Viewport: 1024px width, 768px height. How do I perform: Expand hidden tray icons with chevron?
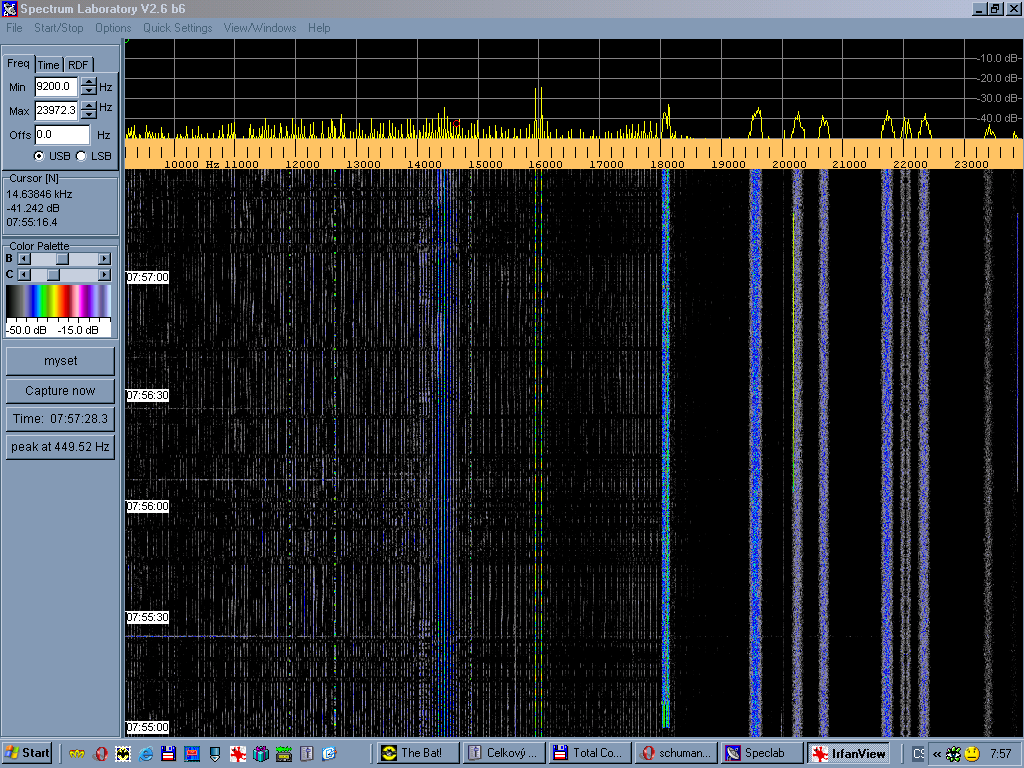(x=937, y=754)
